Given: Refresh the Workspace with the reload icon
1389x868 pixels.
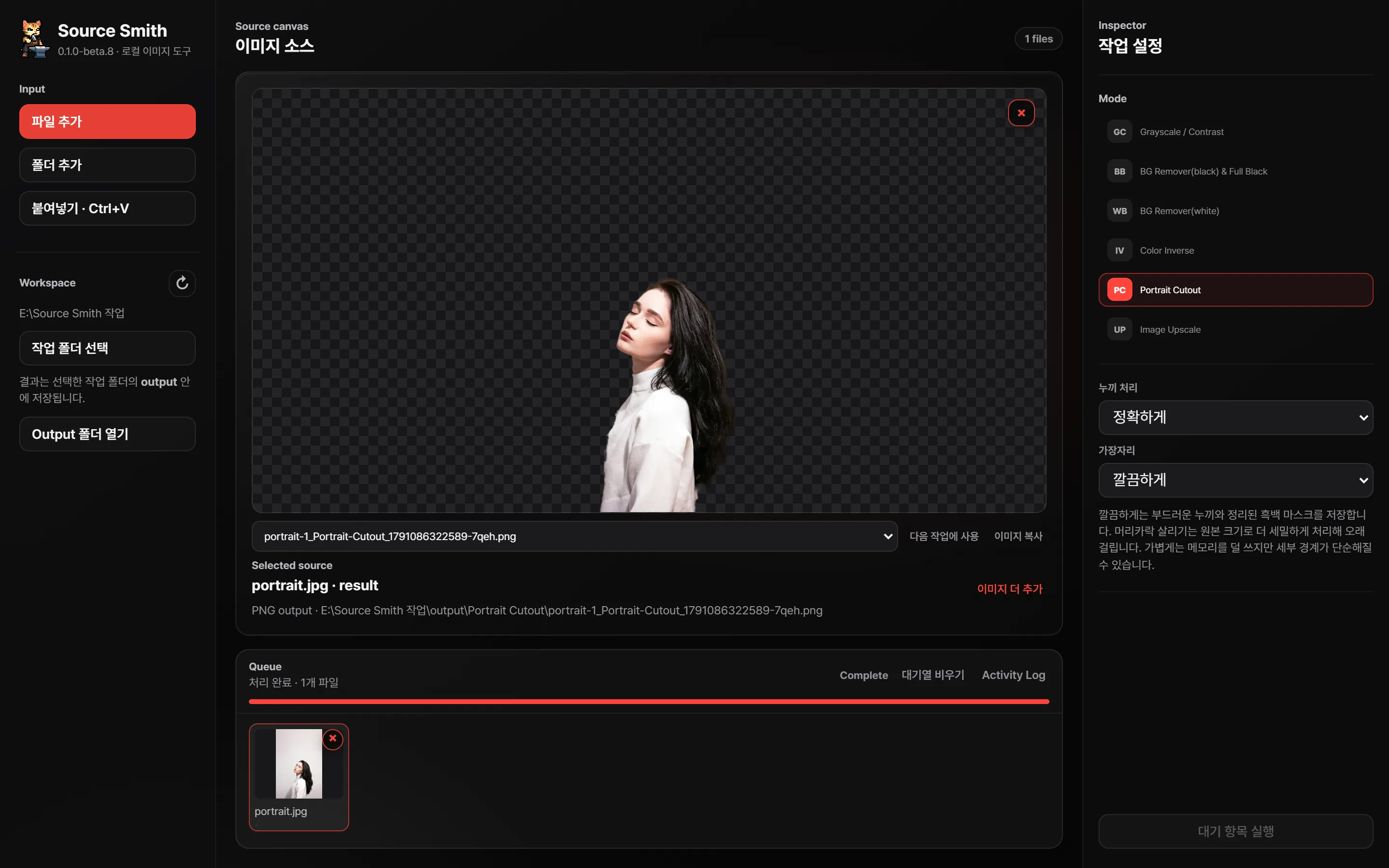Looking at the screenshot, I should point(182,283).
